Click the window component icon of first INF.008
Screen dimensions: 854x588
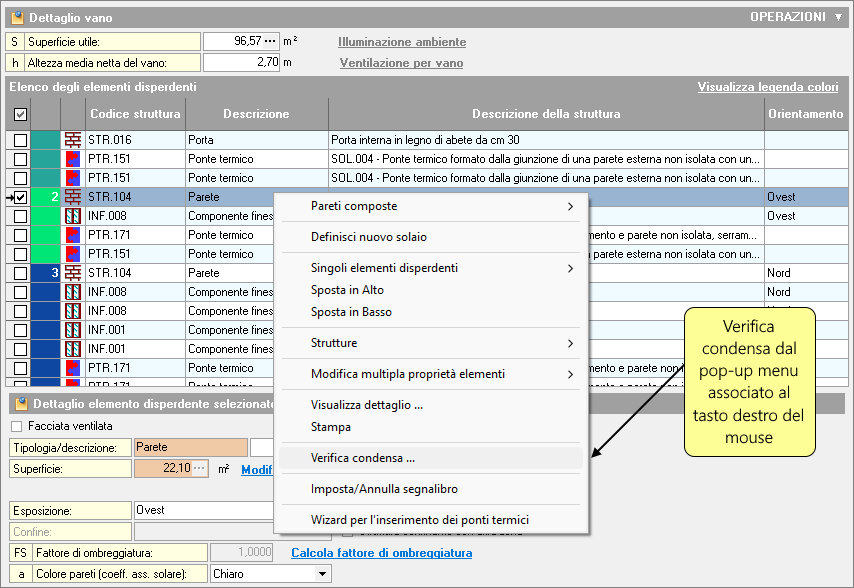click(x=73, y=216)
